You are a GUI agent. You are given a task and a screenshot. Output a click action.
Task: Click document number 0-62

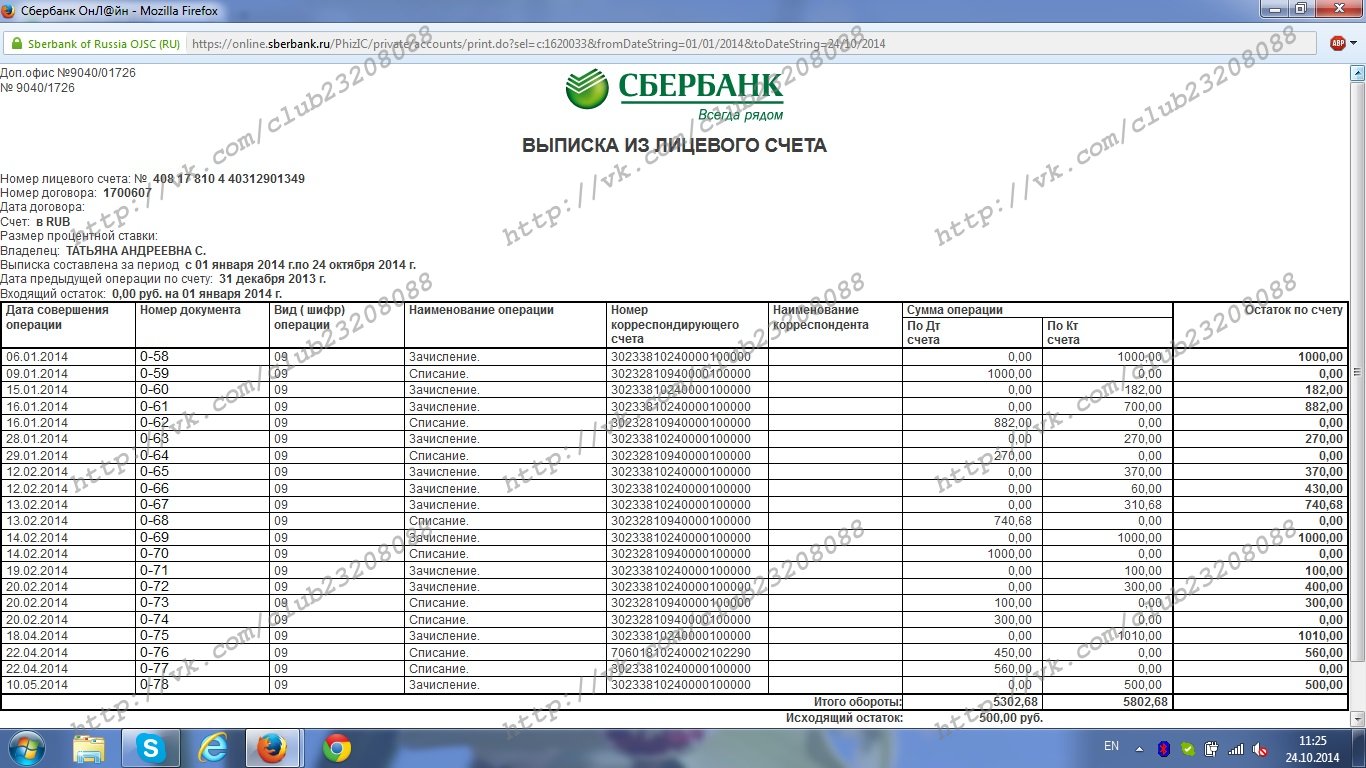[x=154, y=422]
